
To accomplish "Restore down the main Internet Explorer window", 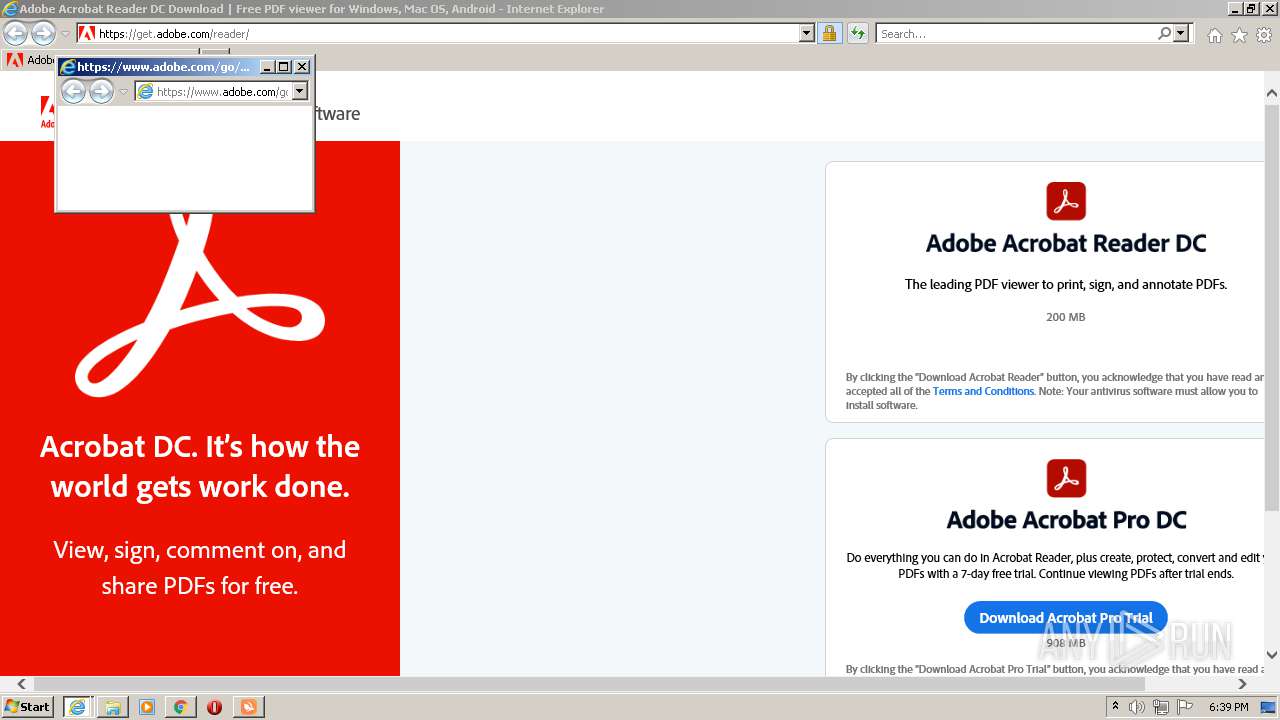I will (1252, 9).
